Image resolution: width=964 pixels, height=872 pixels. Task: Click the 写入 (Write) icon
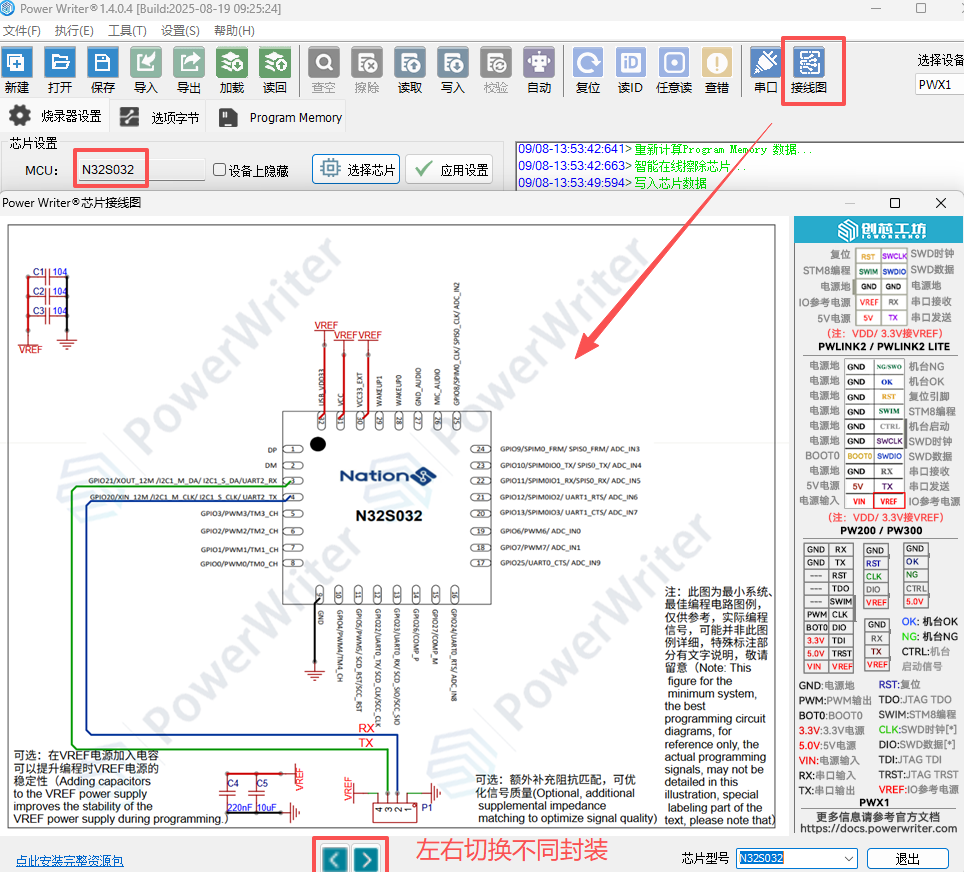point(453,69)
